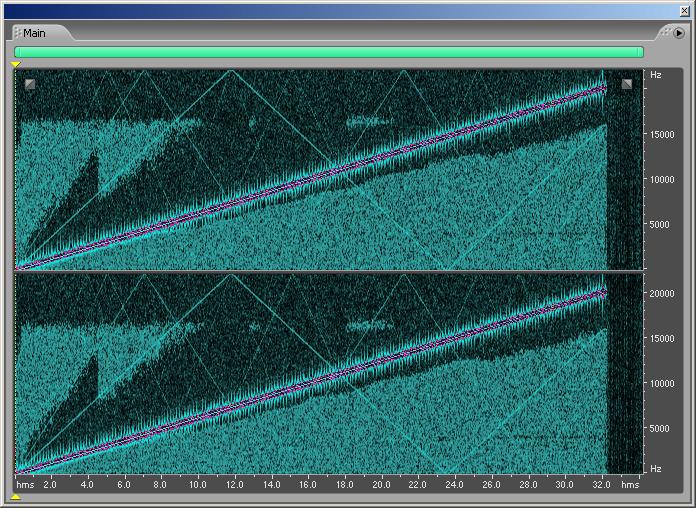
Task: Click 10000 on the top channel's frequency ruler
Action: click(661, 179)
